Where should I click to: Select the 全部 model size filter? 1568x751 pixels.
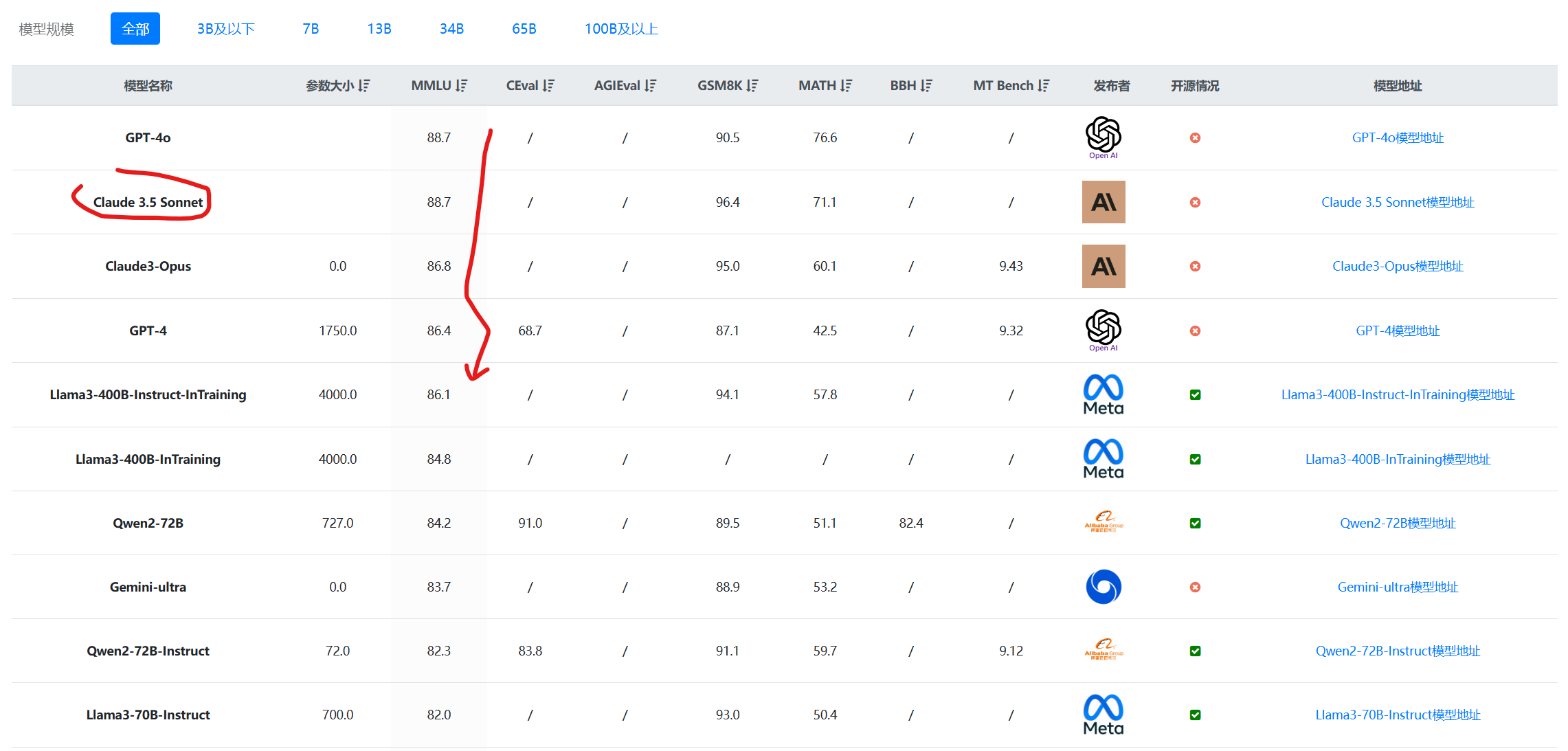[x=135, y=29]
